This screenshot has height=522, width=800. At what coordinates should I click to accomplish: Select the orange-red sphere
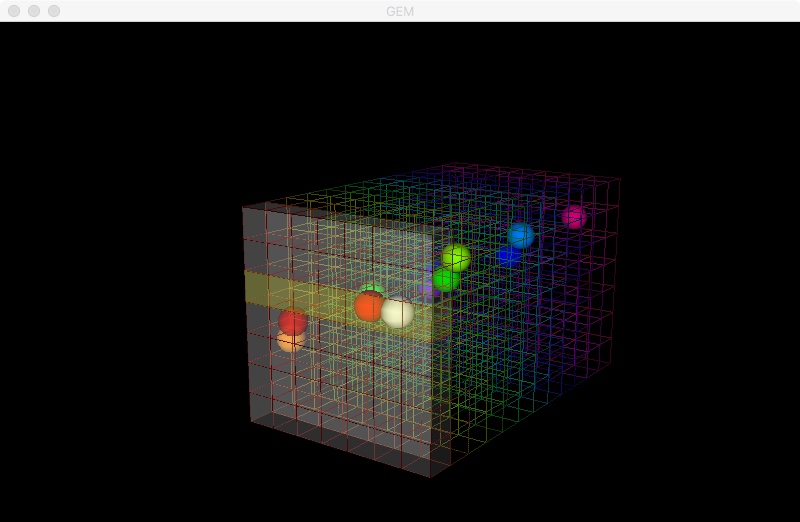tap(368, 306)
